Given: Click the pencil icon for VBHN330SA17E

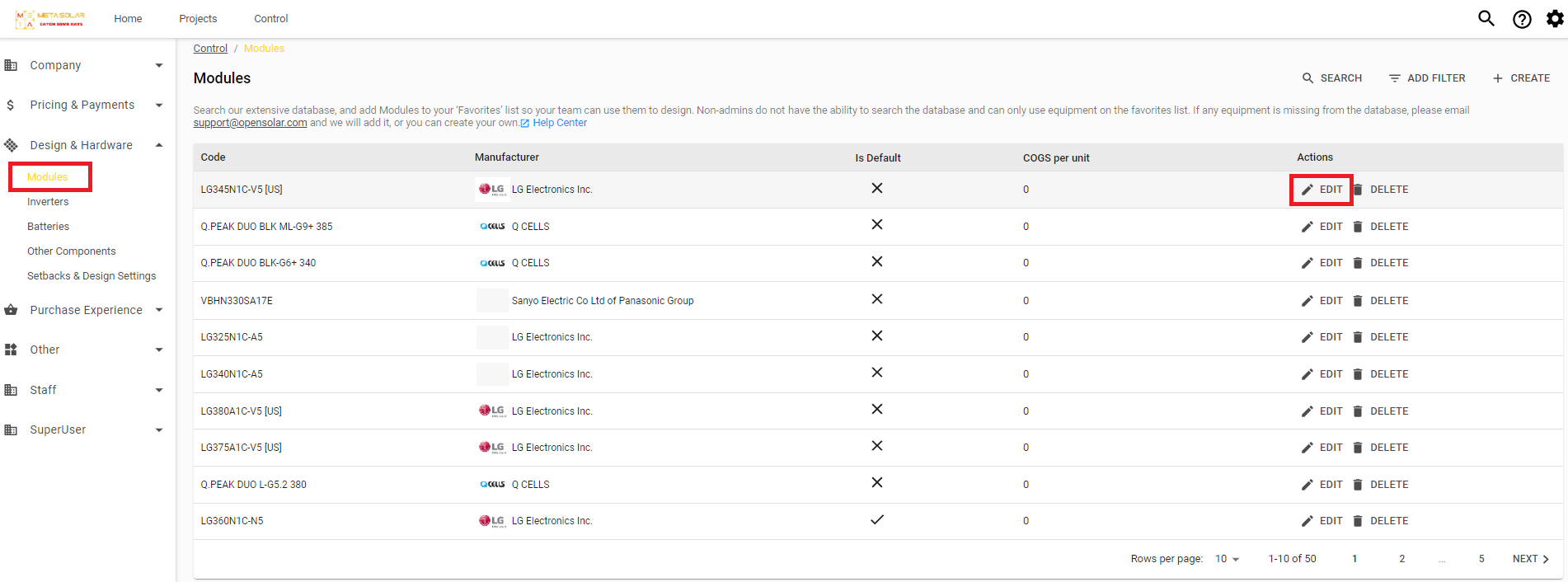Looking at the screenshot, I should (1307, 301).
